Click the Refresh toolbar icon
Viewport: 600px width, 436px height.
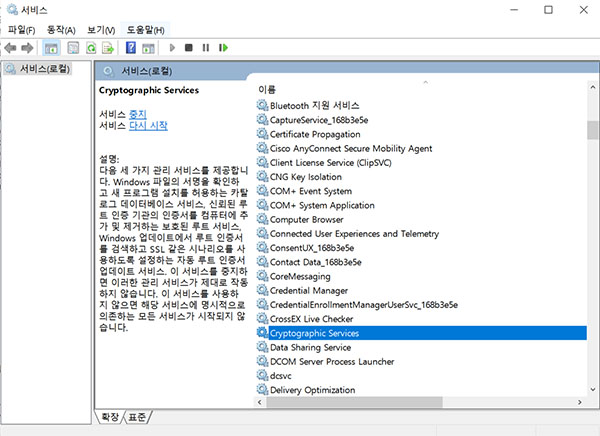[x=91, y=48]
